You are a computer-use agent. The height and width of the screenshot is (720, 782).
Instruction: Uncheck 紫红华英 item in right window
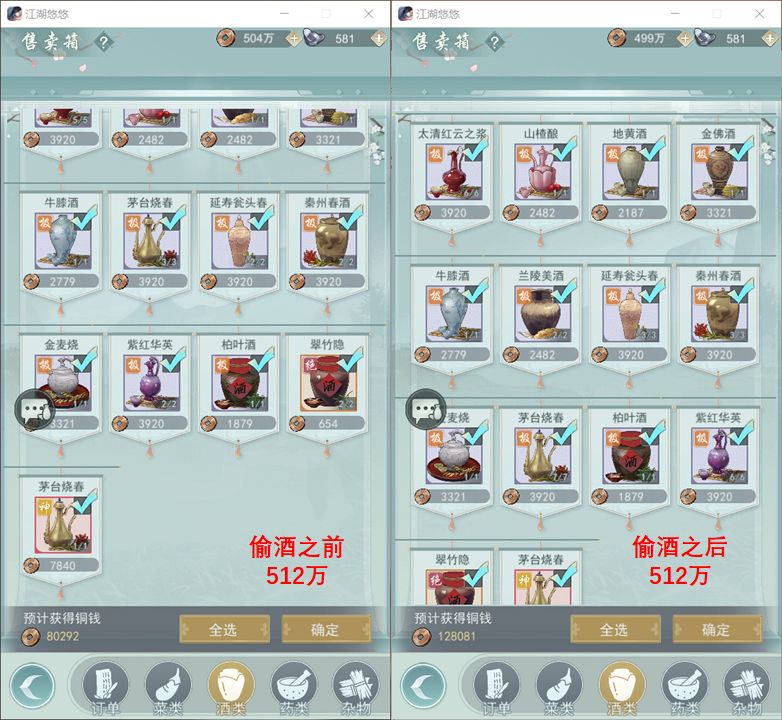(x=719, y=456)
